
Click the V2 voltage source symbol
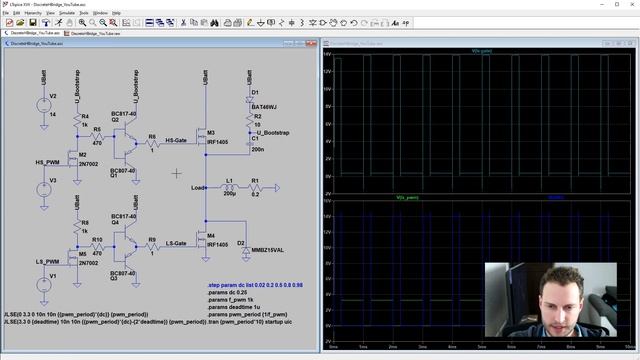pyautogui.click(x=44, y=105)
